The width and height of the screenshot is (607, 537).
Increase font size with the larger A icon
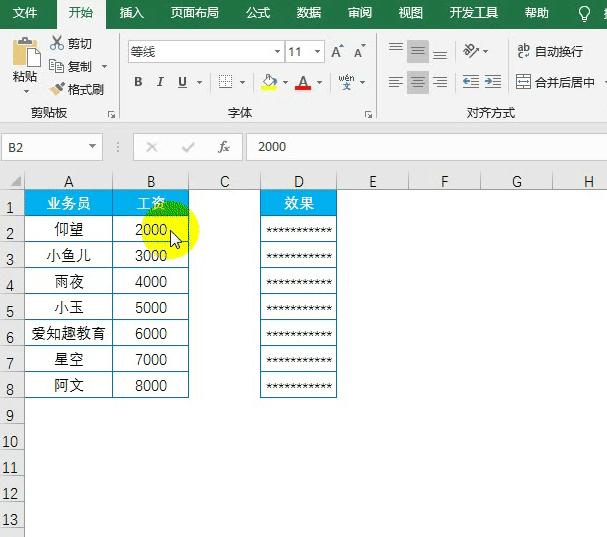[x=336, y=51]
